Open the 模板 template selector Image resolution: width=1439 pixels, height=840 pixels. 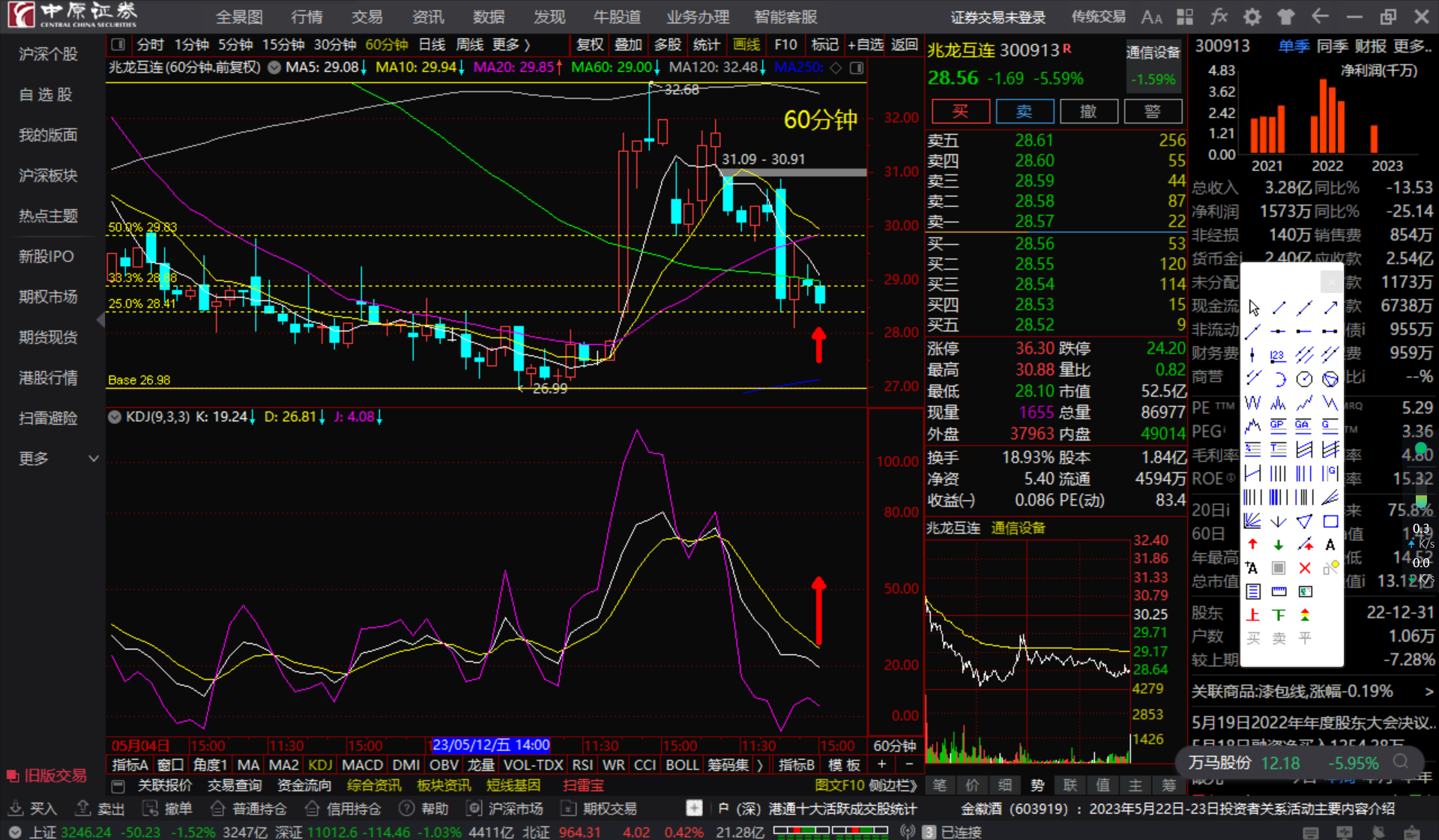tap(844, 764)
